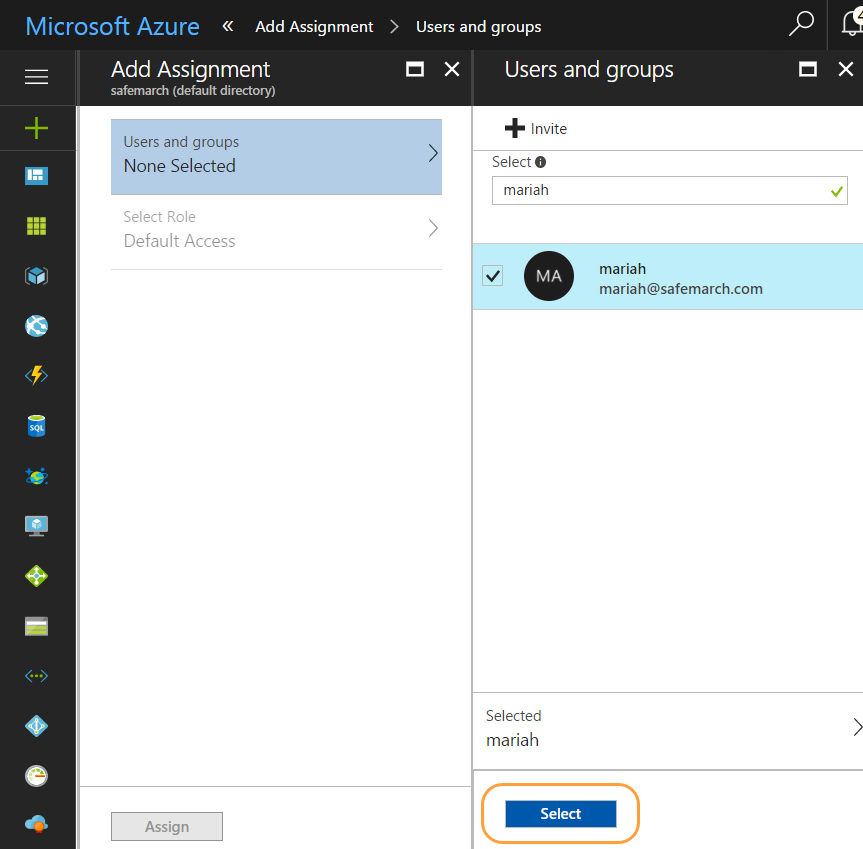Click the SQL databases icon
Image resolution: width=863 pixels, height=849 pixels.
(x=36, y=426)
